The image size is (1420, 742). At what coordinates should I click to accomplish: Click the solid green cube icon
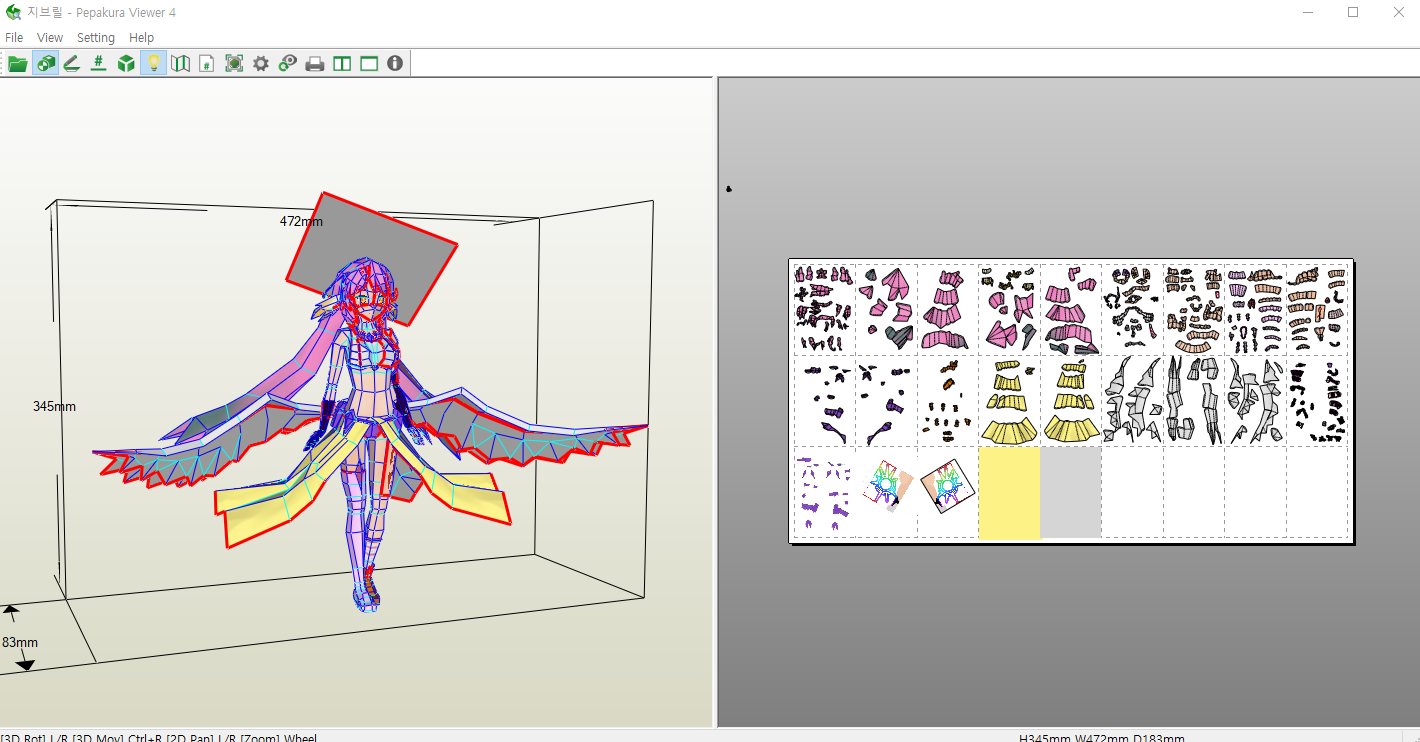[x=126, y=64]
